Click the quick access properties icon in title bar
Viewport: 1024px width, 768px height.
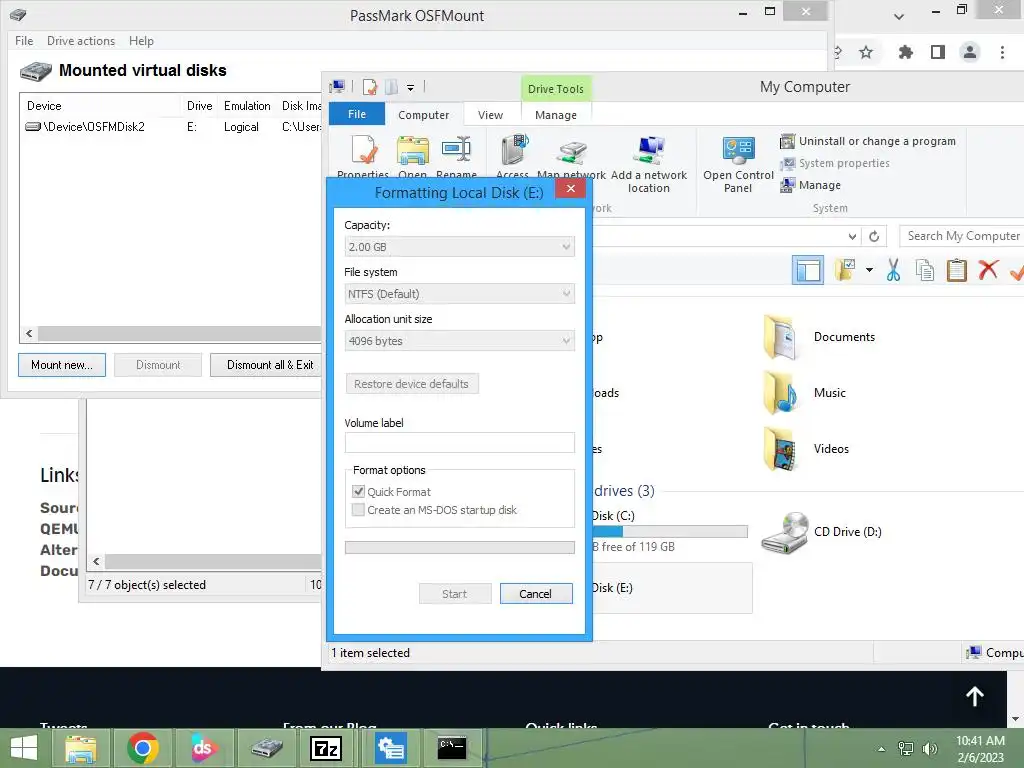(x=370, y=86)
